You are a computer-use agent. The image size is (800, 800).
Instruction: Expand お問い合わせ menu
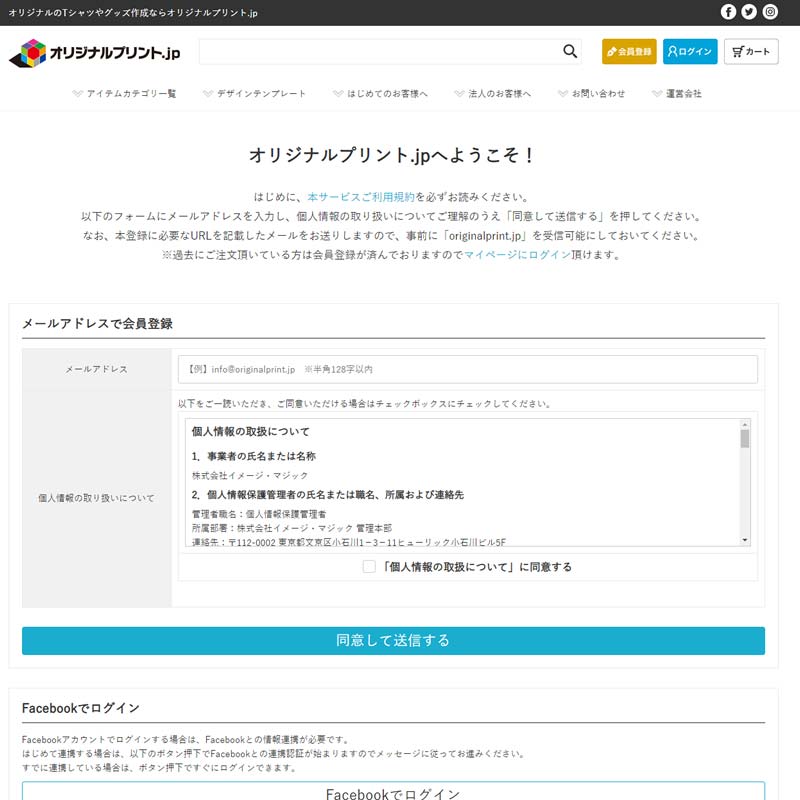(x=592, y=93)
